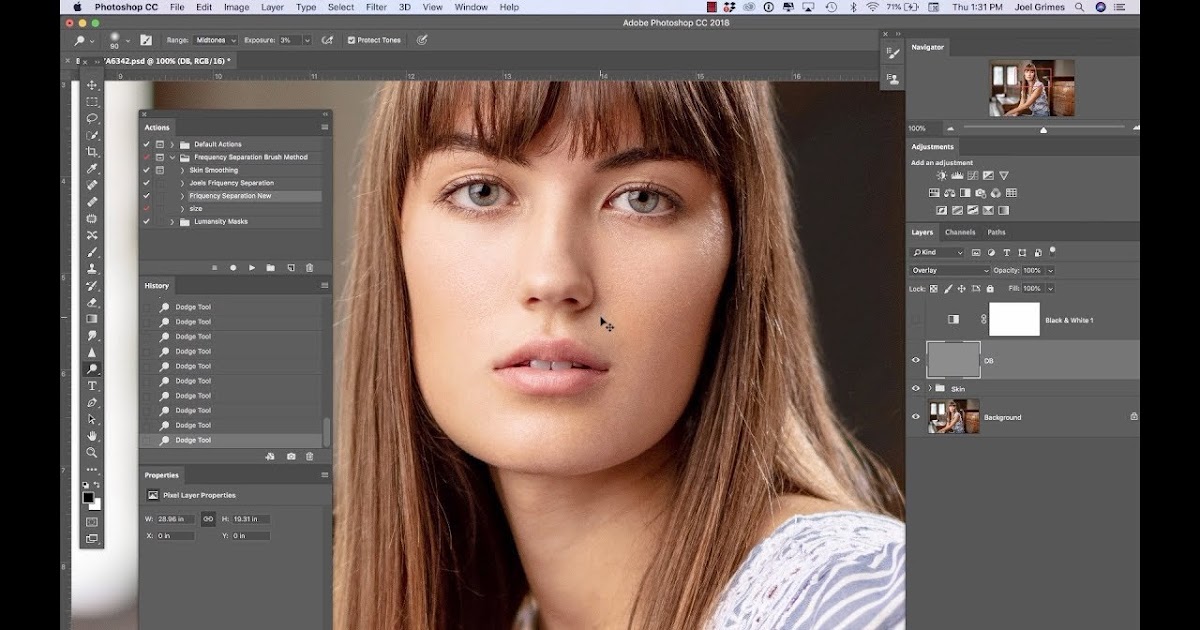Select the Eraser tool

[x=92, y=302]
